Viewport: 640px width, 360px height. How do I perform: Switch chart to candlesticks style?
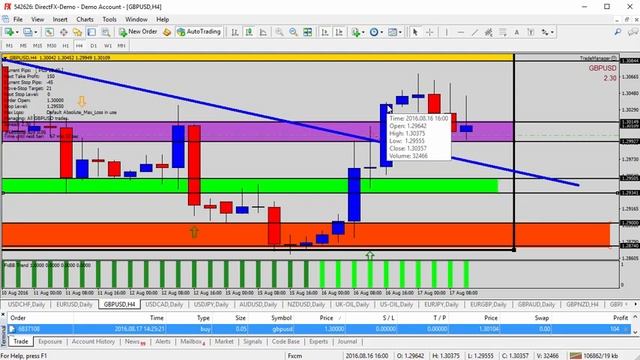pos(249,32)
